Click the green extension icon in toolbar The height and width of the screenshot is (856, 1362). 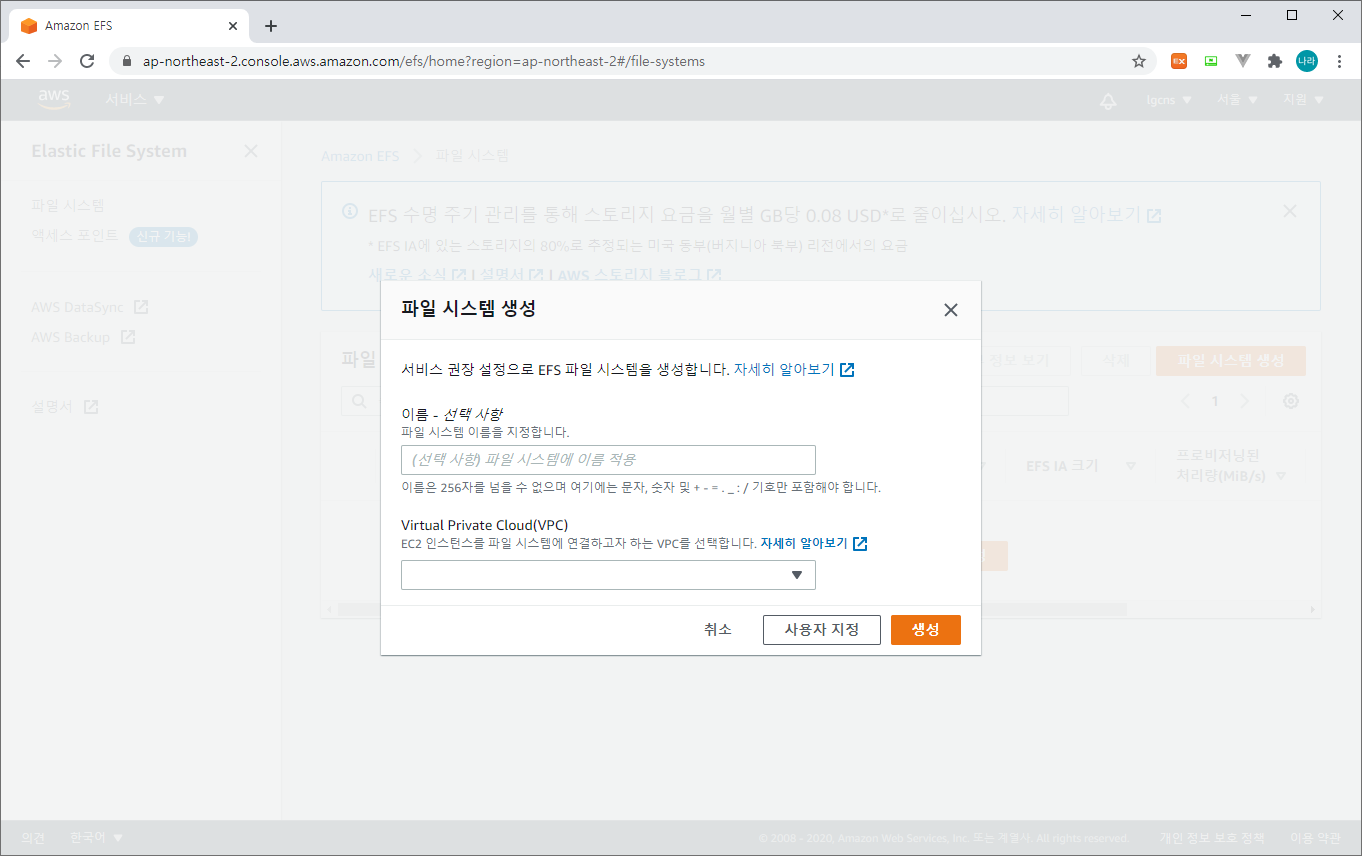[x=1211, y=61]
